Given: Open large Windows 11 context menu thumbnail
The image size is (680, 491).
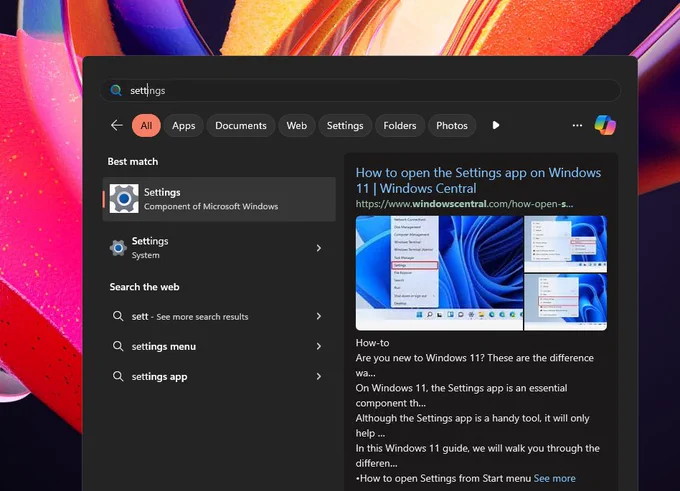Looking at the screenshot, I should [x=439, y=273].
